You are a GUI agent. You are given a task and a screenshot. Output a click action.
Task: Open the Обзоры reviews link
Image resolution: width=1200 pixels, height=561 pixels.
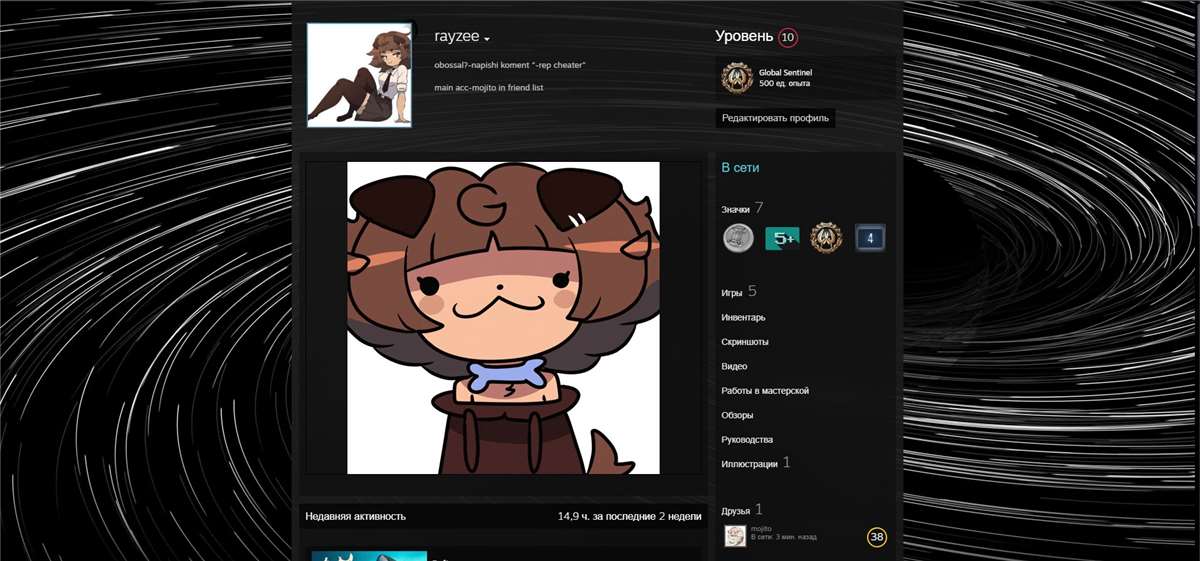coord(737,415)
